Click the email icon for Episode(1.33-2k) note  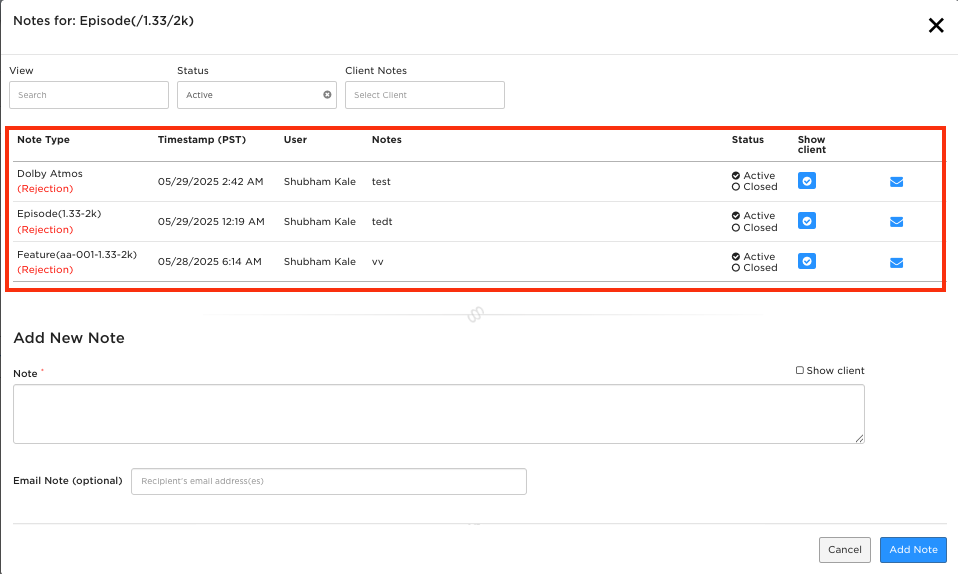click(896, 221)
